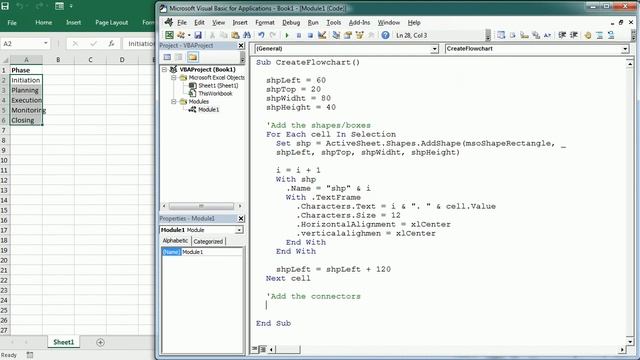Open the Debug menu
The width and height of the screenshot is (640, 360).
(291, 23)
